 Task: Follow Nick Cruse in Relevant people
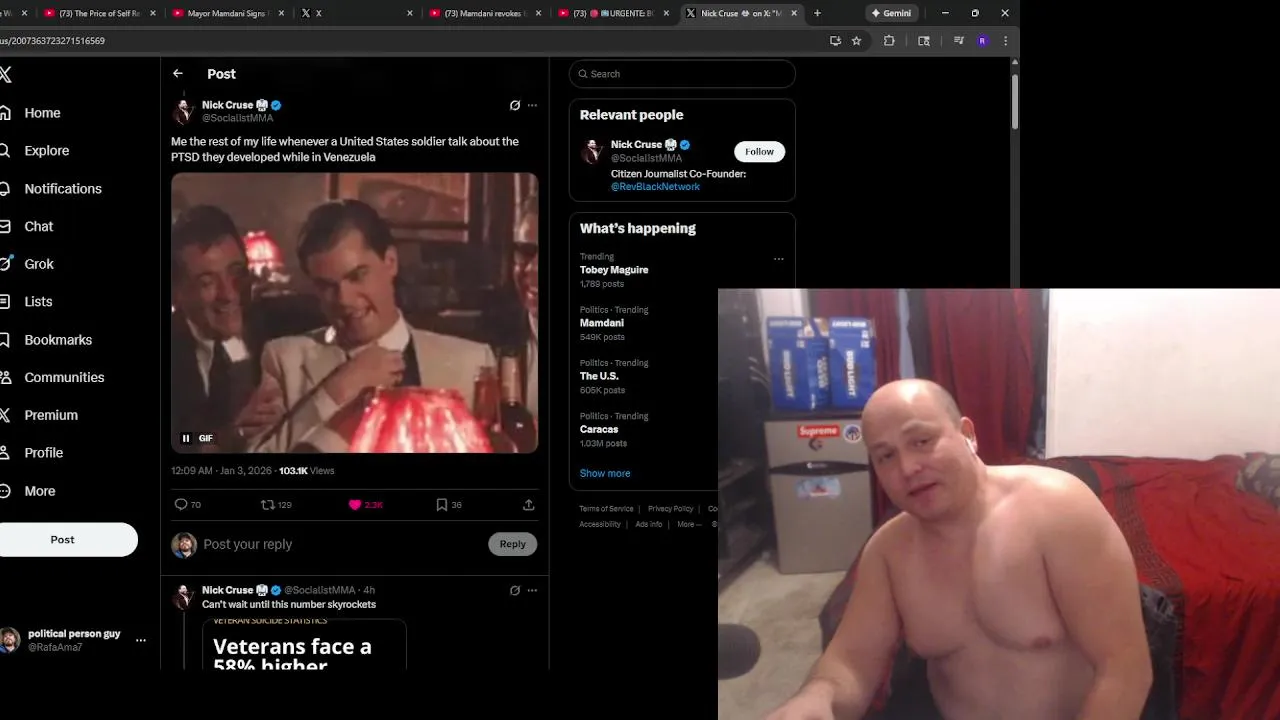(759, 152)
